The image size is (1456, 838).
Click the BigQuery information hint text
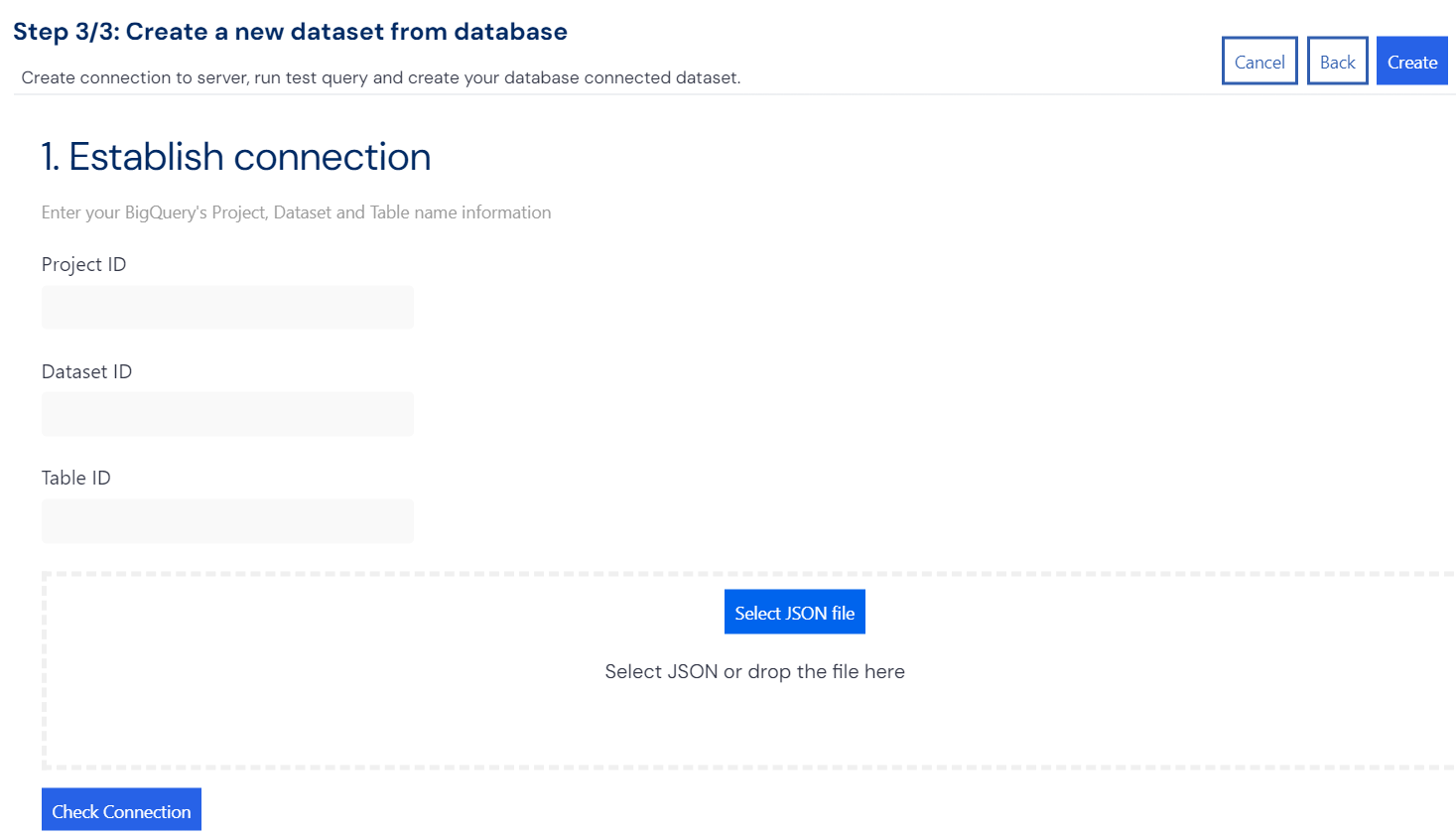tap(296, 212)
